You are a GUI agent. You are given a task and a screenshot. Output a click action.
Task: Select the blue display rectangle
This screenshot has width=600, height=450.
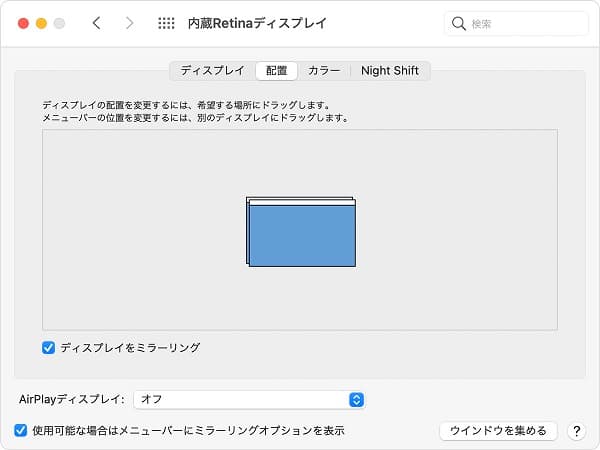(x=302, y=238)
